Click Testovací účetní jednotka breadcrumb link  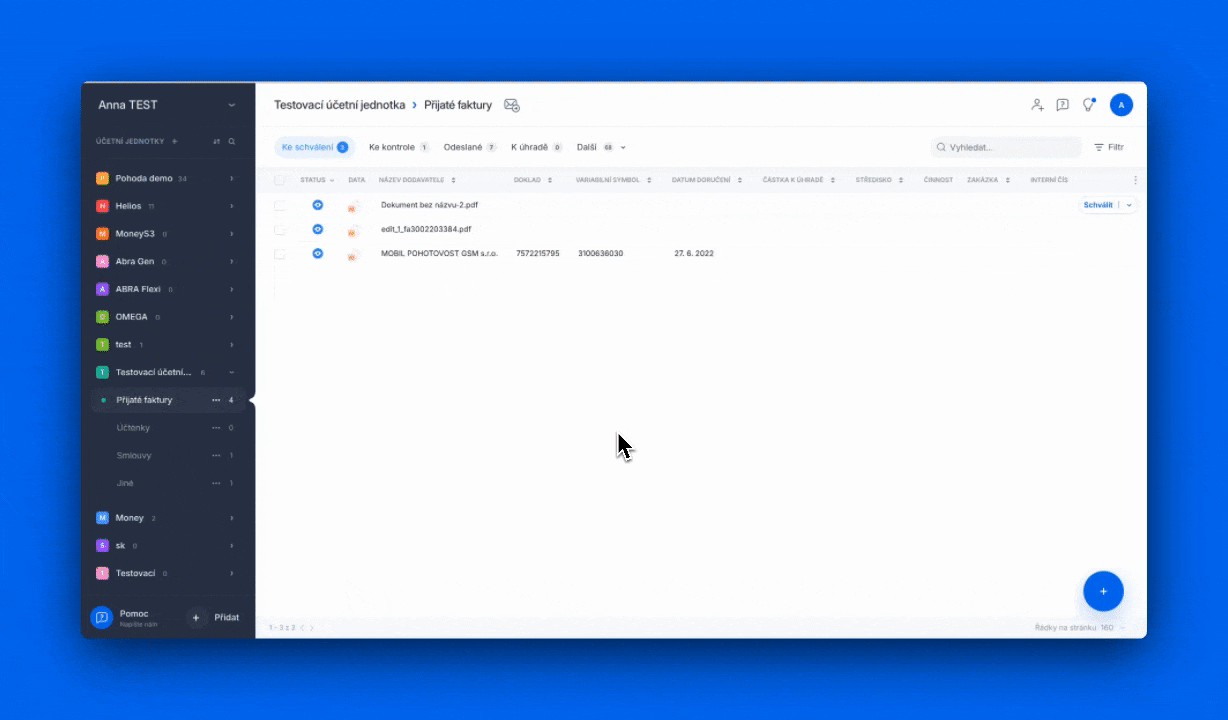tap(340, 105)
